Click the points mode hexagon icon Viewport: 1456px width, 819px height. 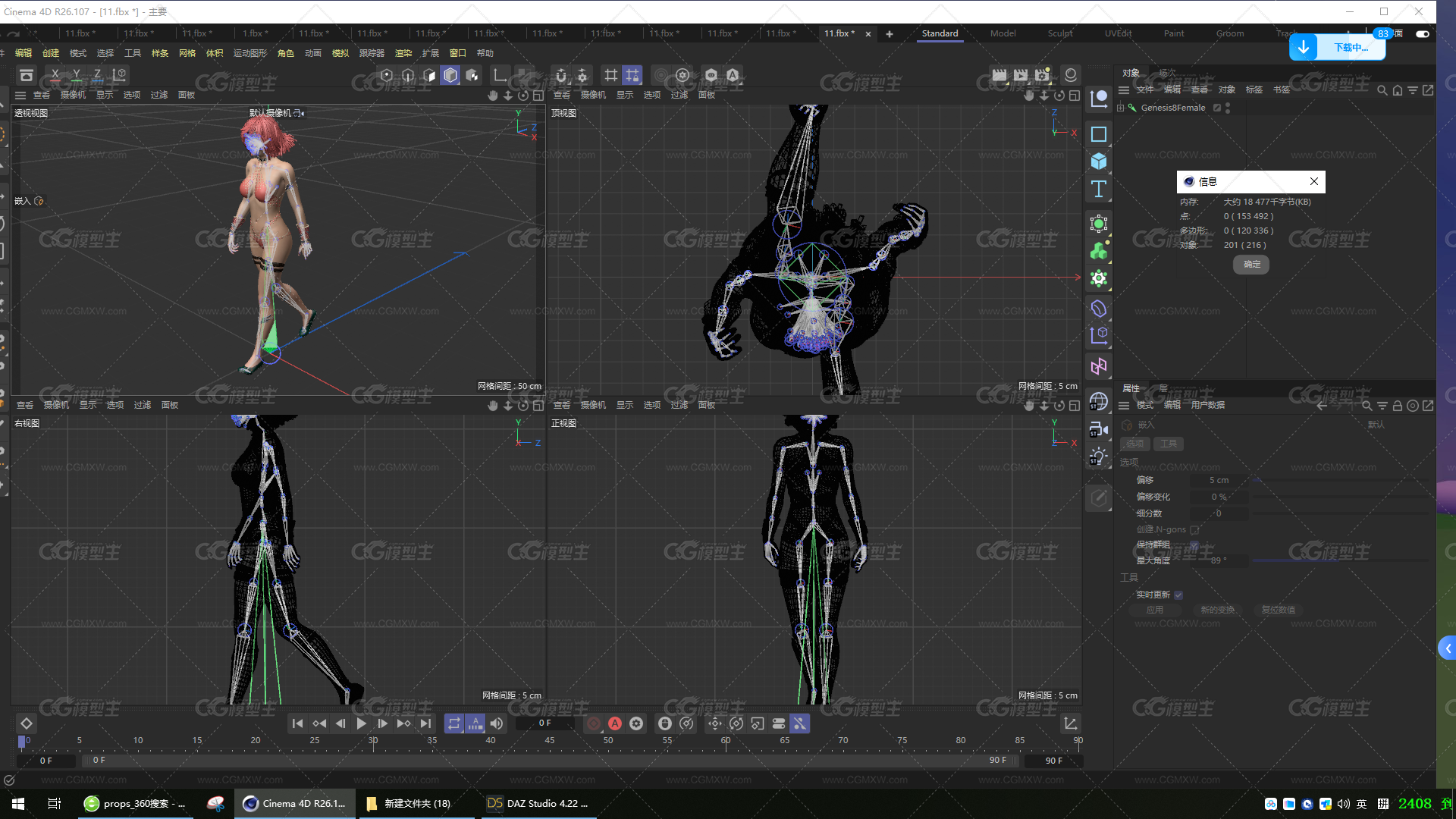(x=387, y=75)
